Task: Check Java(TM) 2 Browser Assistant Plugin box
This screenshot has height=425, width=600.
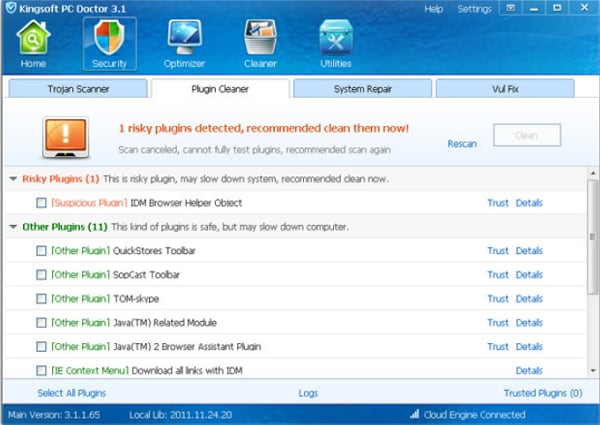Action: [x=41, y=347]
